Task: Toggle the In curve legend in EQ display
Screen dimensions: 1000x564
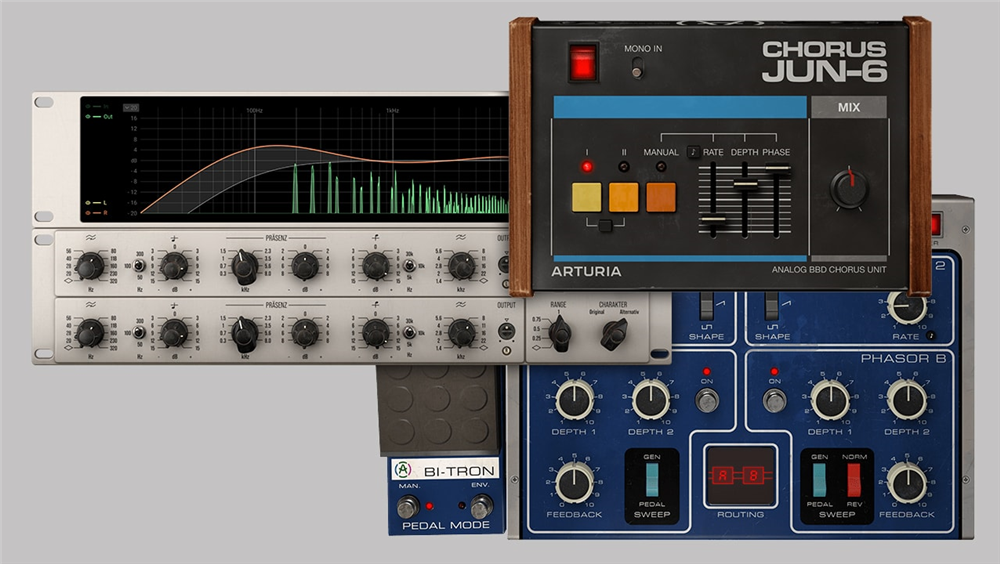Action: point(98,107)
